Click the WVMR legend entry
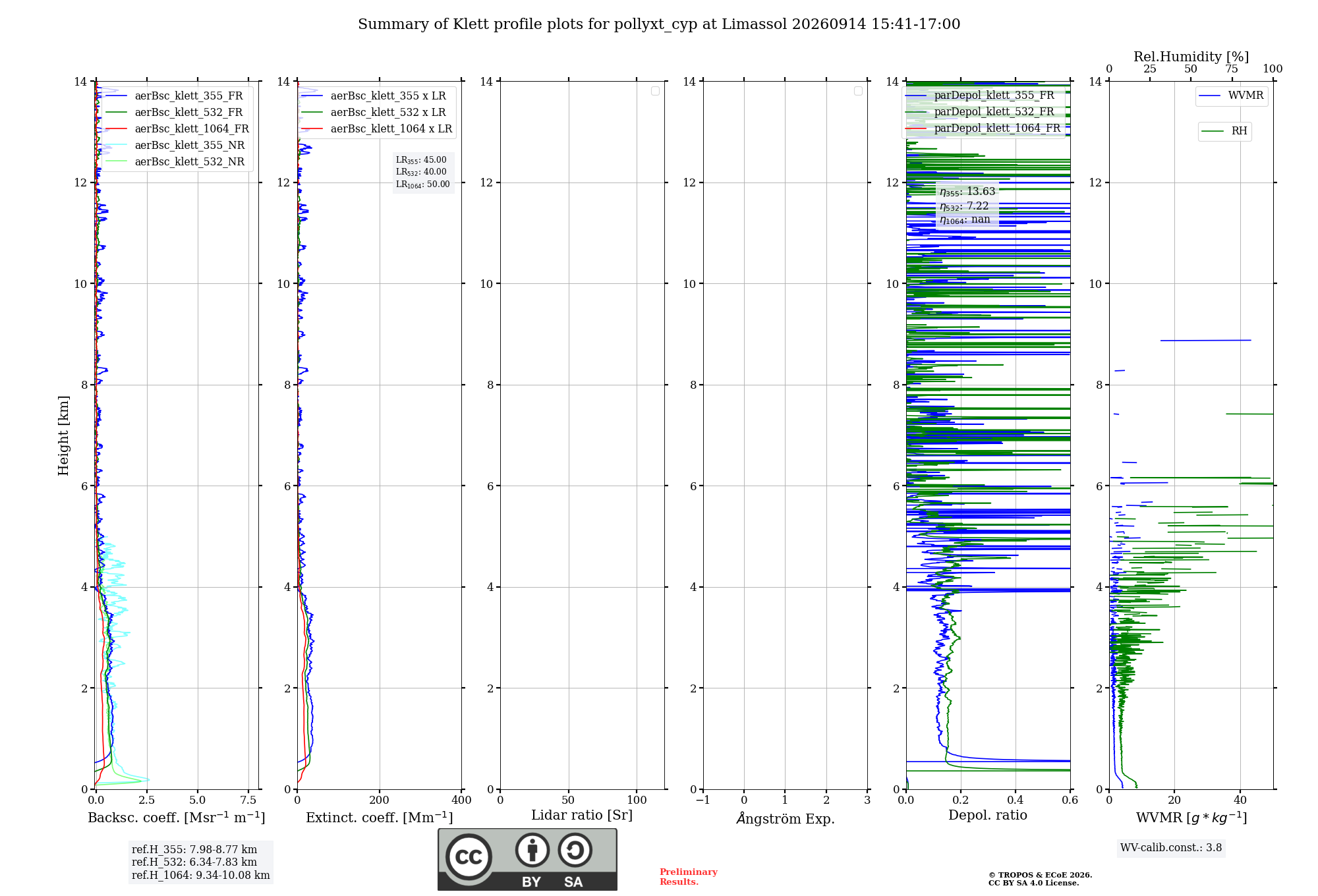1318x896 pixels. (x=1232, y=96)
